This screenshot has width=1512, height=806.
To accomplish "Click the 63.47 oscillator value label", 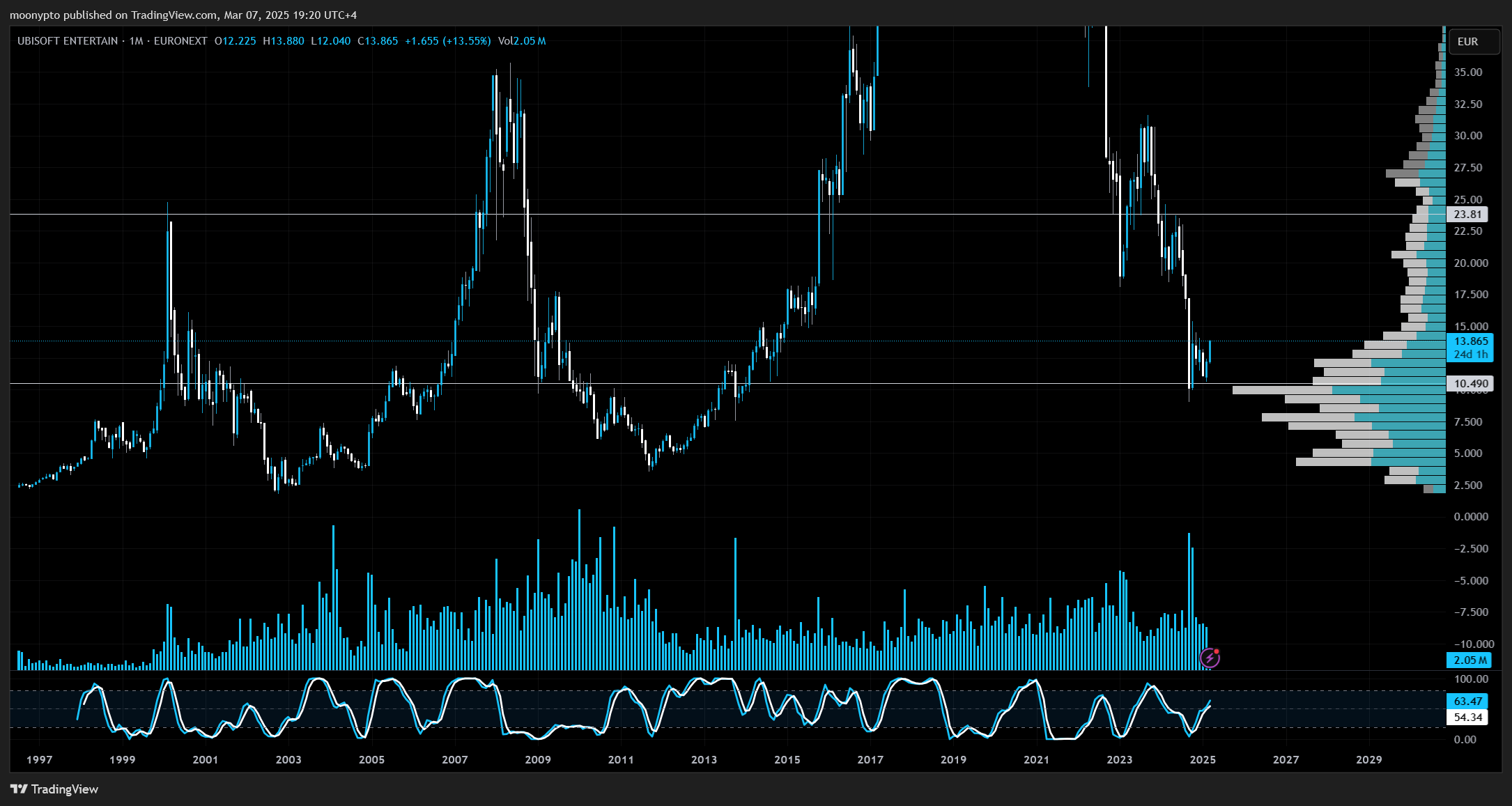I will tap(1467, 701).
